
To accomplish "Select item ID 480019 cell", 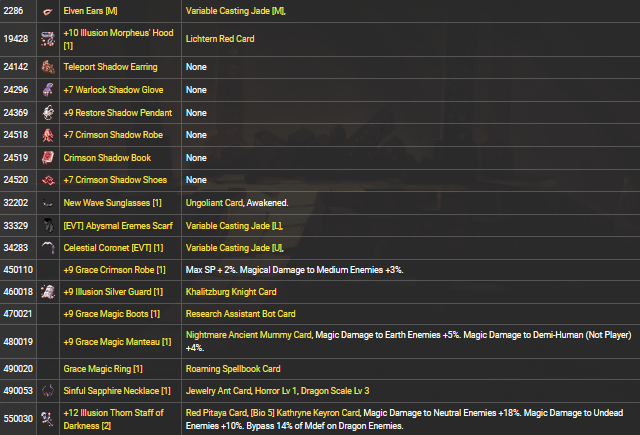I will [x=18, y=342].
